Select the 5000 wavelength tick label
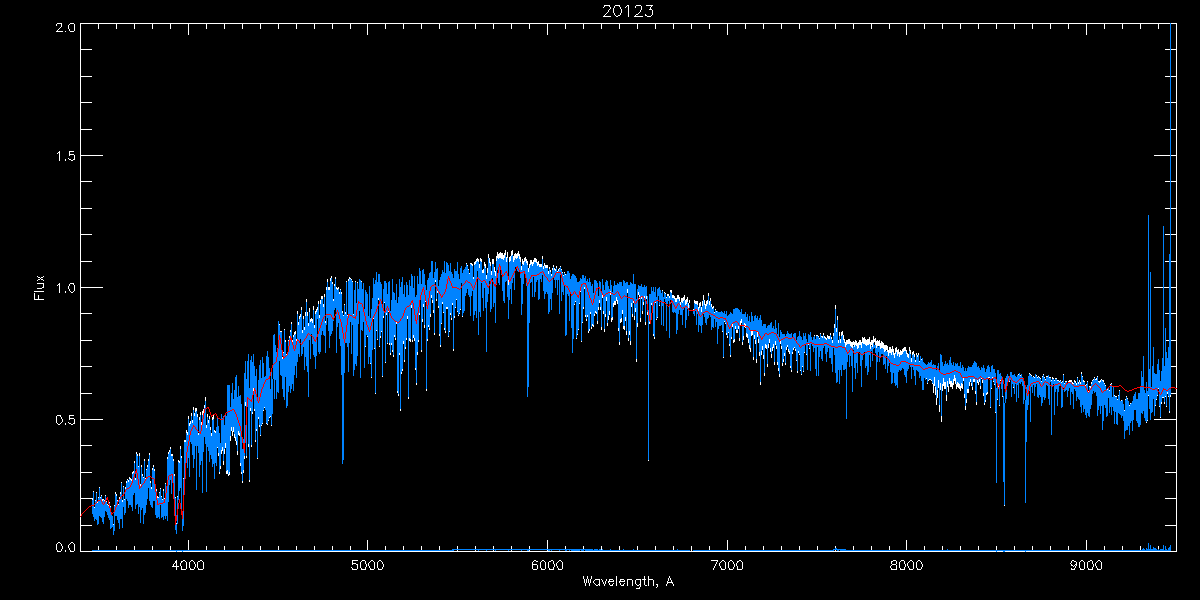1200x600 pixels. point(367,565)
